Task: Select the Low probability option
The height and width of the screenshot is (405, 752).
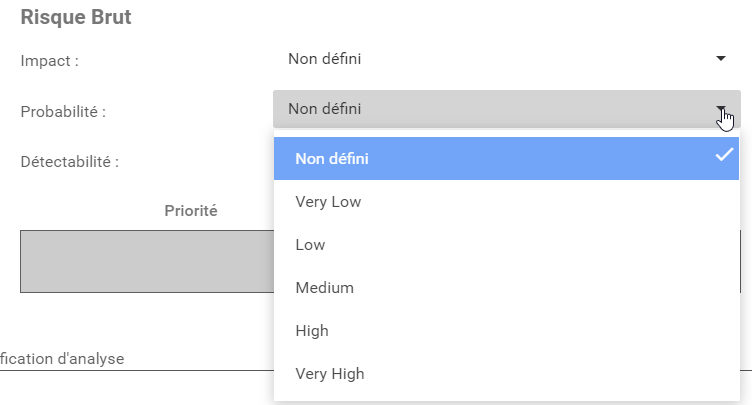Action: click(x=310, y=245)
